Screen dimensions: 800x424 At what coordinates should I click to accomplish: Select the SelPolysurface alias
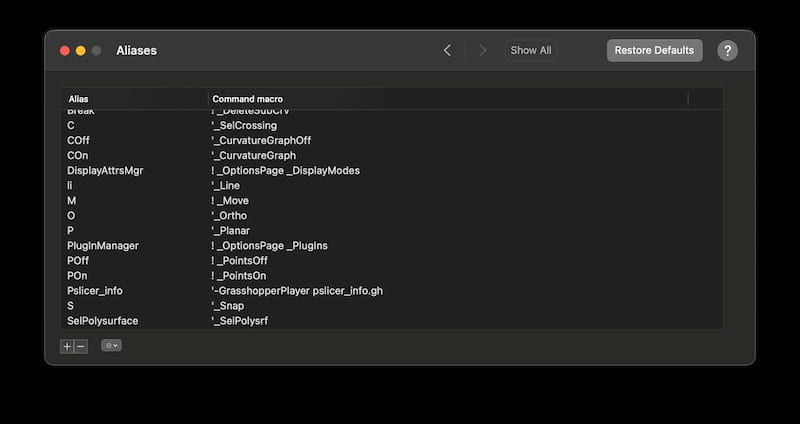click(103, 321)
